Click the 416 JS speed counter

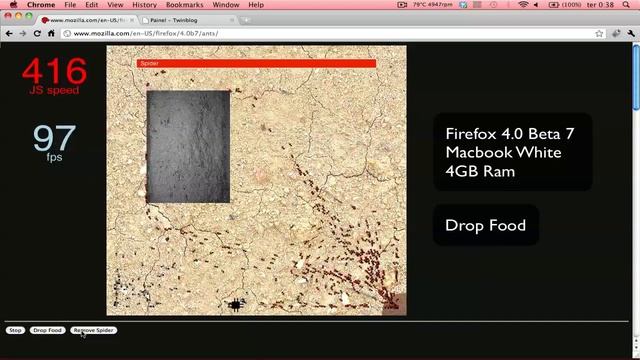click(x=54, y=76)
